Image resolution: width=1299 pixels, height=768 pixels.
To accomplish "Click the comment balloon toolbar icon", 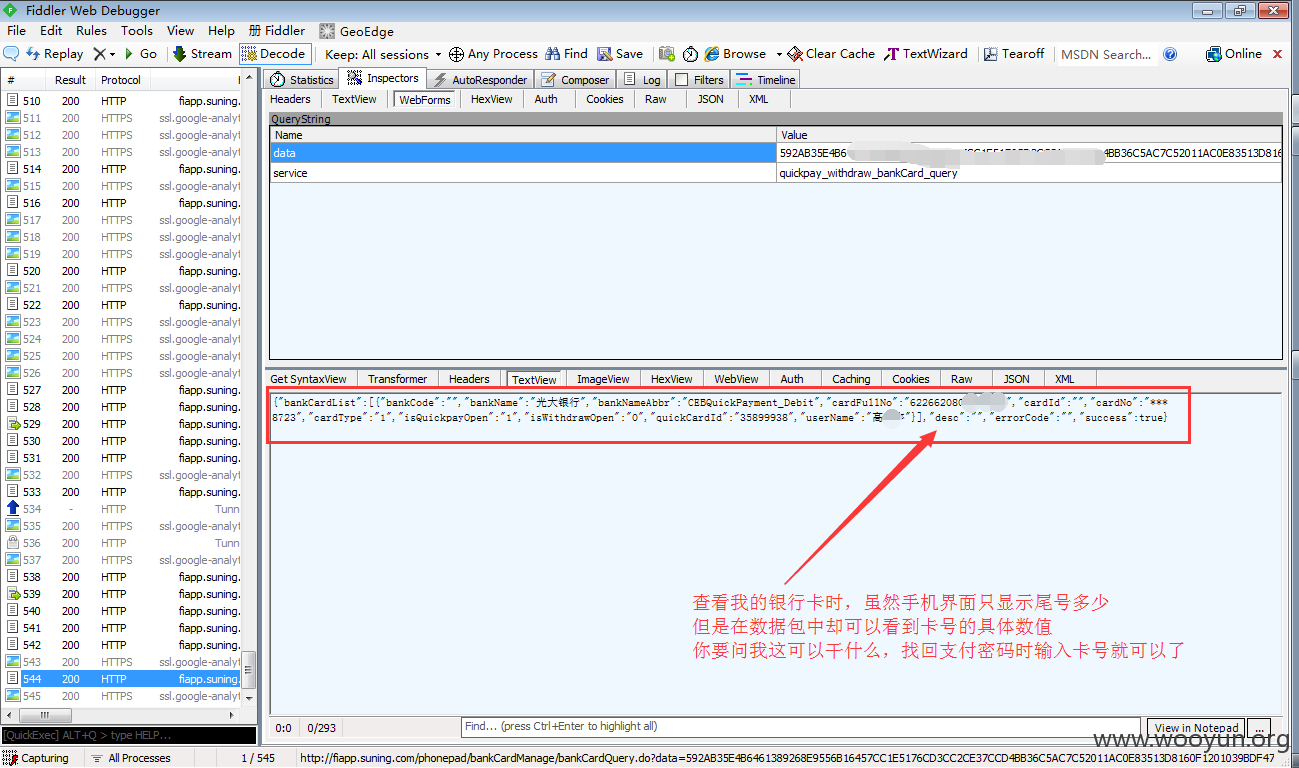I will pos(11,54).
